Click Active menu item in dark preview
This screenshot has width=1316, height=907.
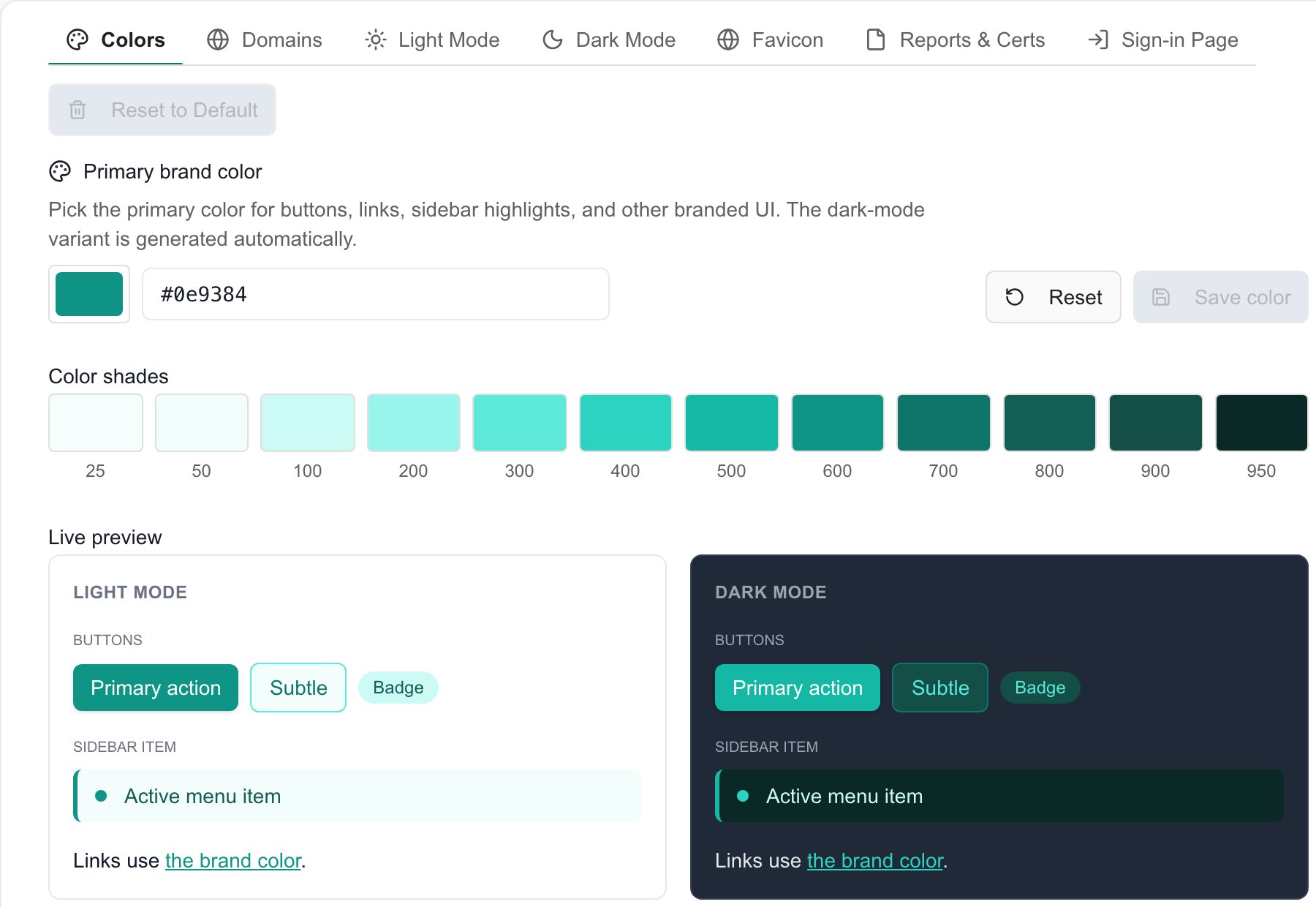point(999,796)
